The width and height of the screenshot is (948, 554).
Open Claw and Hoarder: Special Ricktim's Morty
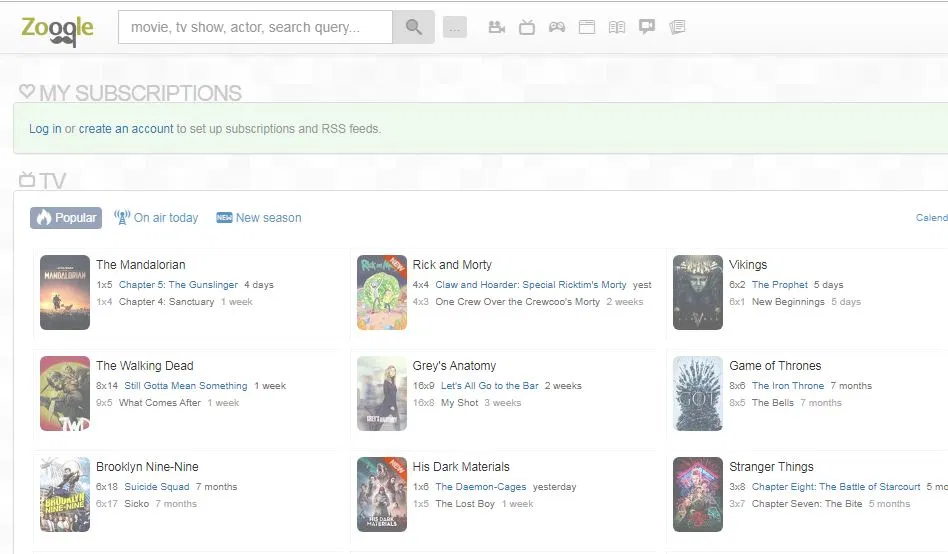531,285
